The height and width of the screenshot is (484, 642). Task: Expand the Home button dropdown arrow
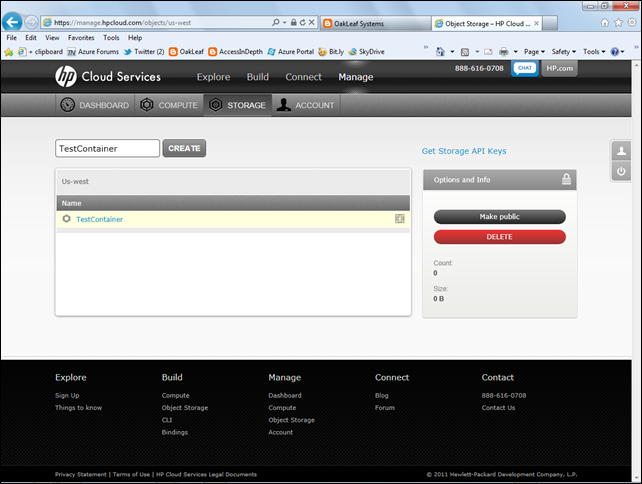[x=452, y=52]
